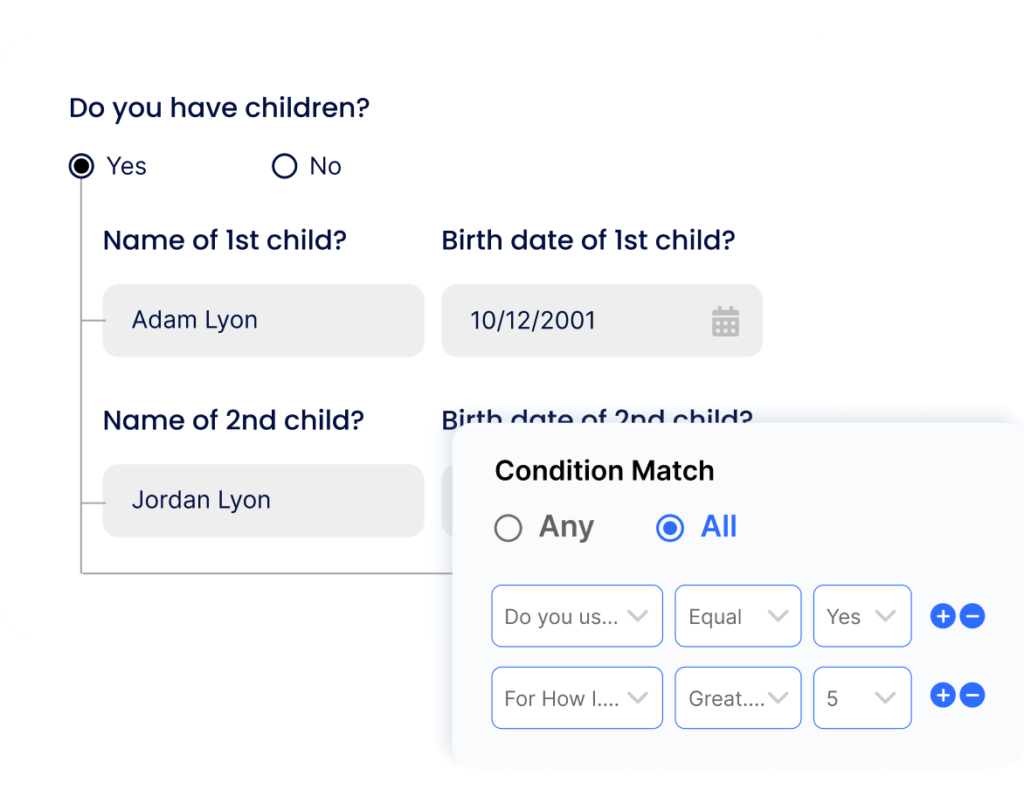Viewport: 1024px width, 804px height.
Task: Select 'Yes' for having children
Action: [82, 166]
